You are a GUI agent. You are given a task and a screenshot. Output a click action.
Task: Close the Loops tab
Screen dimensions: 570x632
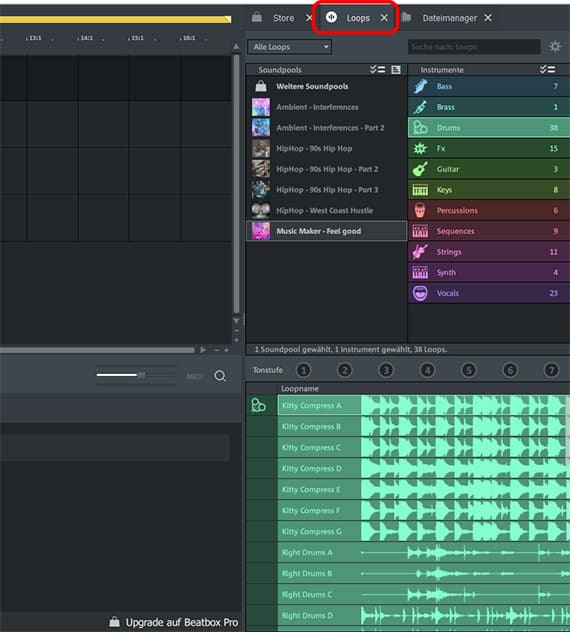[x=384, y=18]
